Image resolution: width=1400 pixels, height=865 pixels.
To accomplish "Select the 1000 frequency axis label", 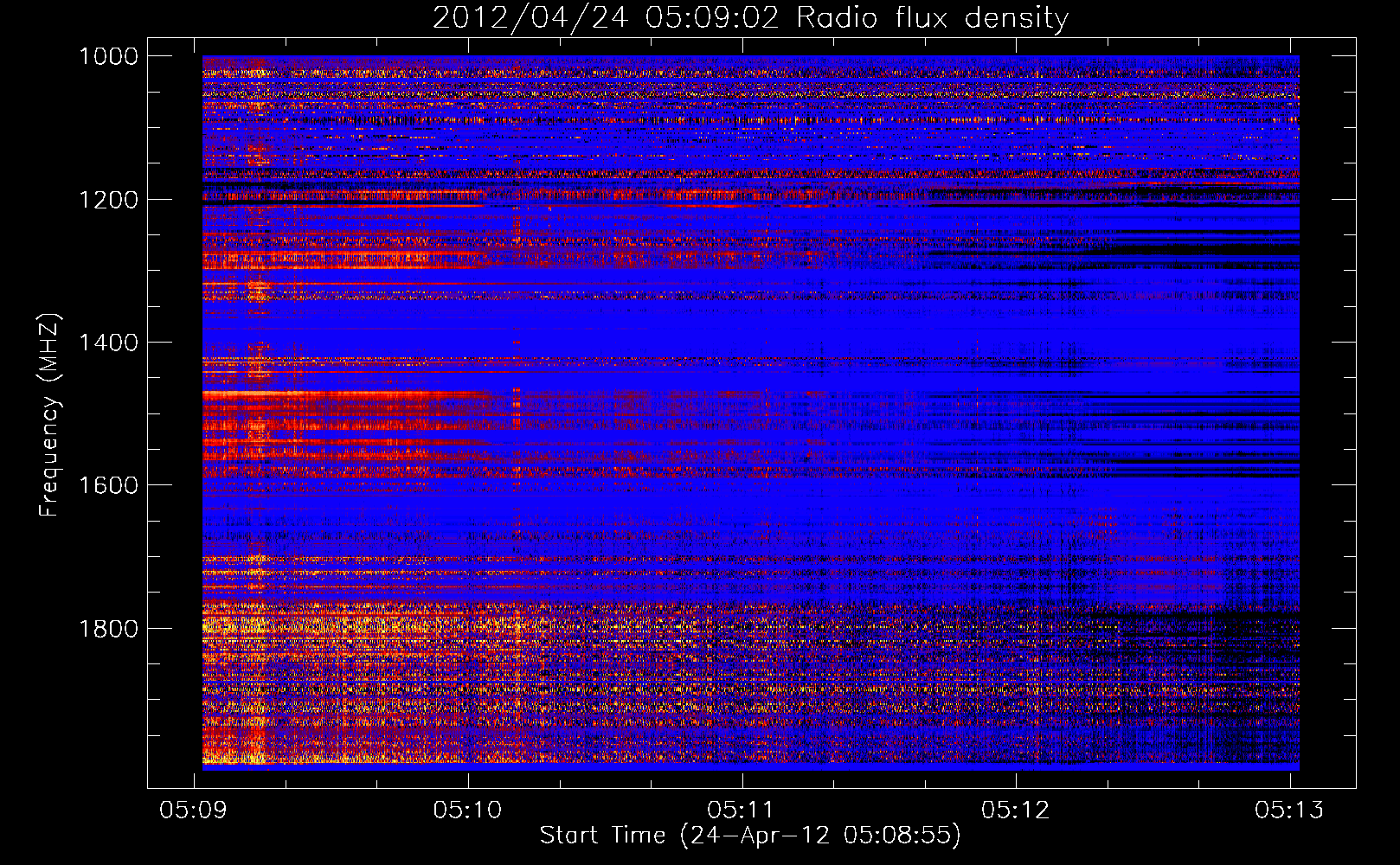I will [x=108, y=56].
